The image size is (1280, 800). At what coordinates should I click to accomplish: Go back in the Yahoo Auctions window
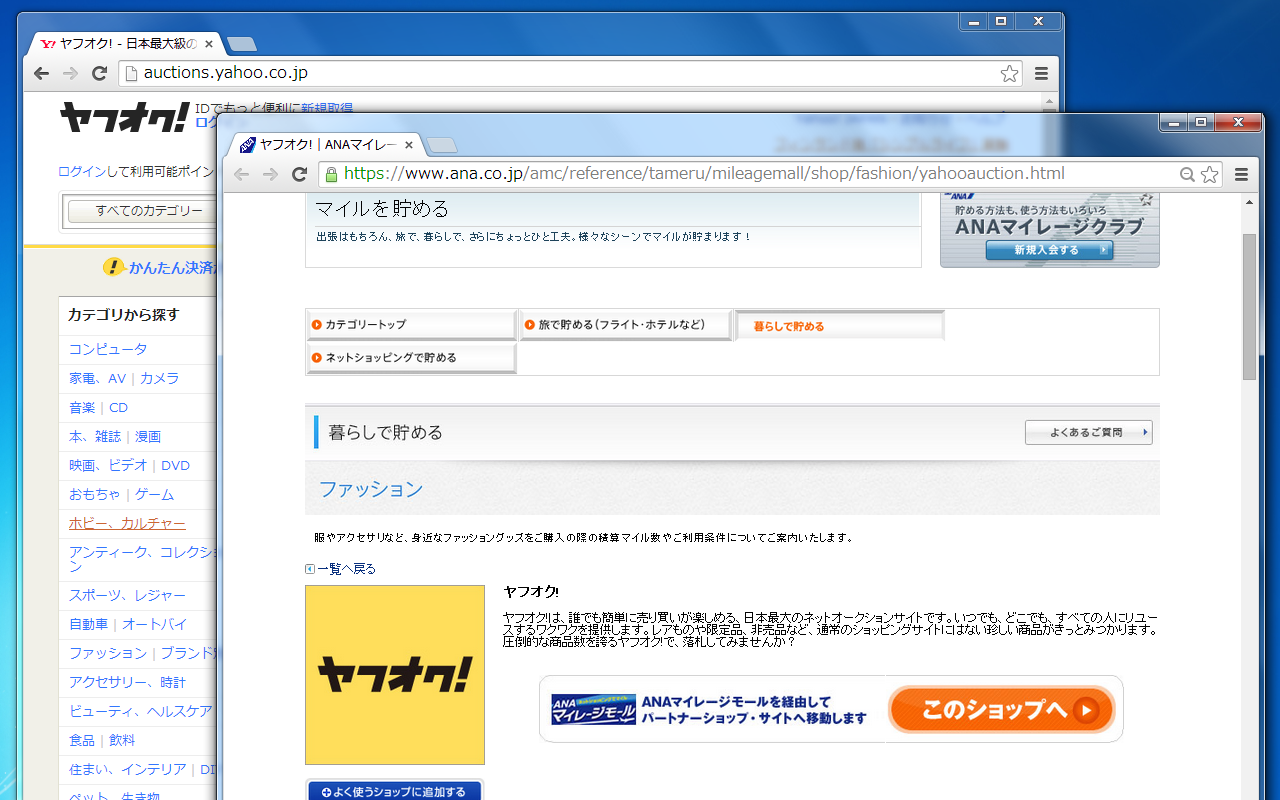pos(41,73)
